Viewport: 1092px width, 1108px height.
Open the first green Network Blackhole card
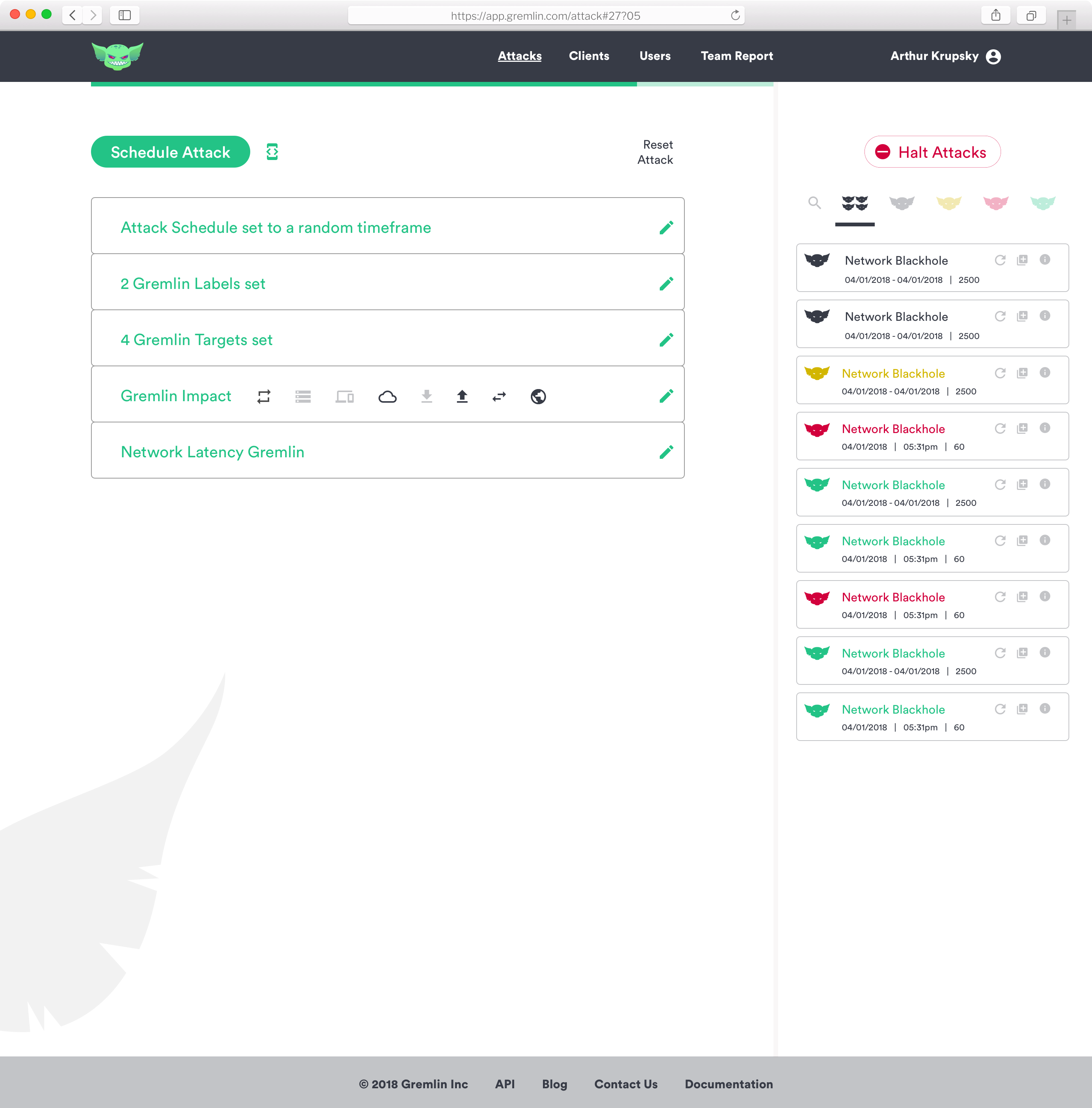tap(932, 492)
